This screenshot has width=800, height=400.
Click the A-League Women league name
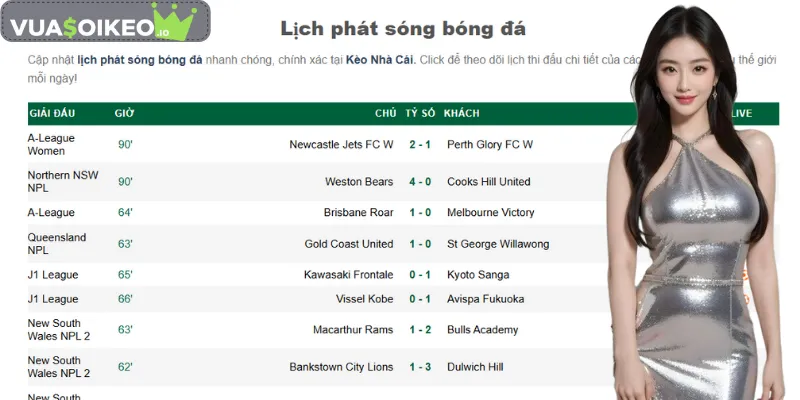pos(51,145)
